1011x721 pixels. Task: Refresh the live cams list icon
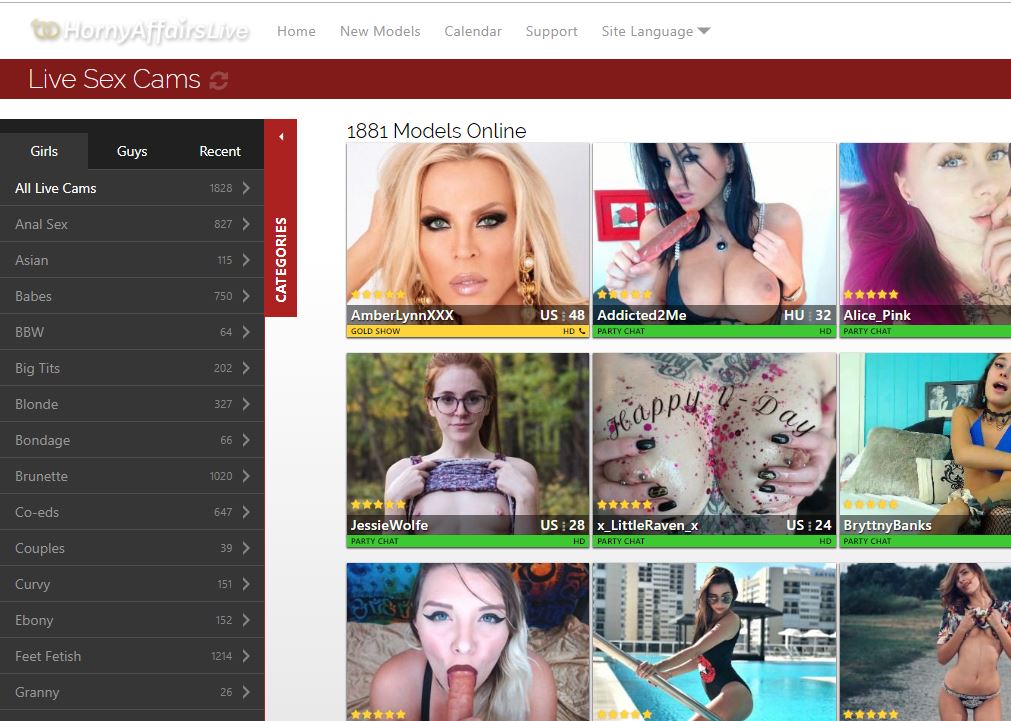pos(219,80)
